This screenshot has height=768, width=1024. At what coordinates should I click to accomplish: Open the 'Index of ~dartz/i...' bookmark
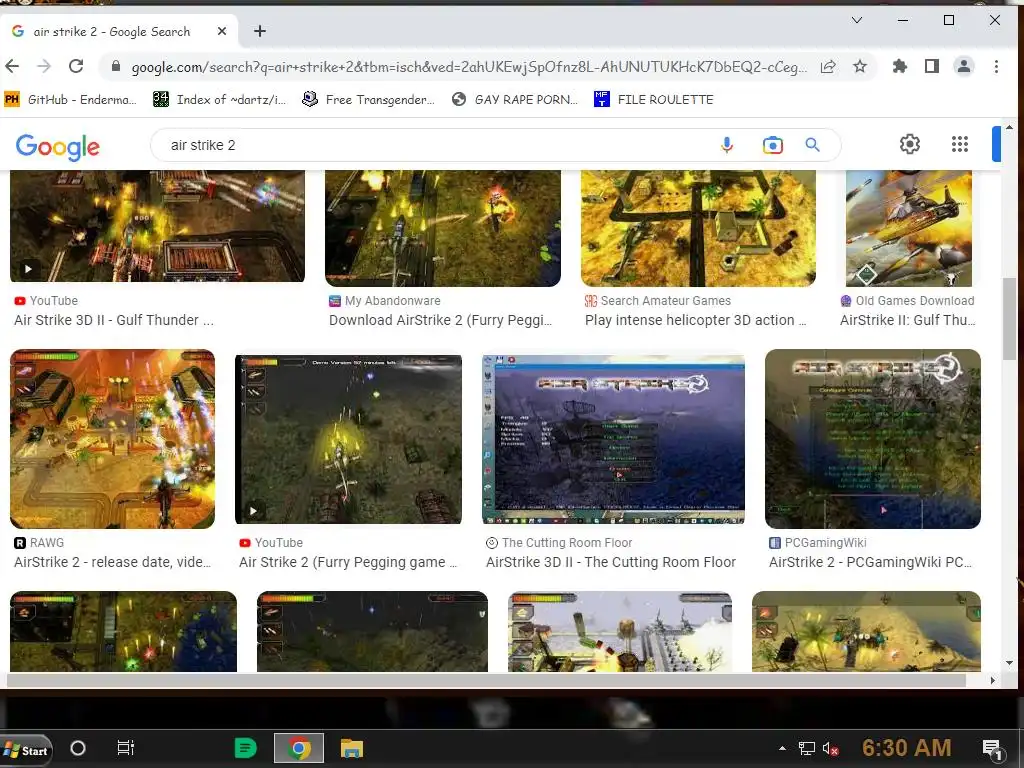(219, 99)
